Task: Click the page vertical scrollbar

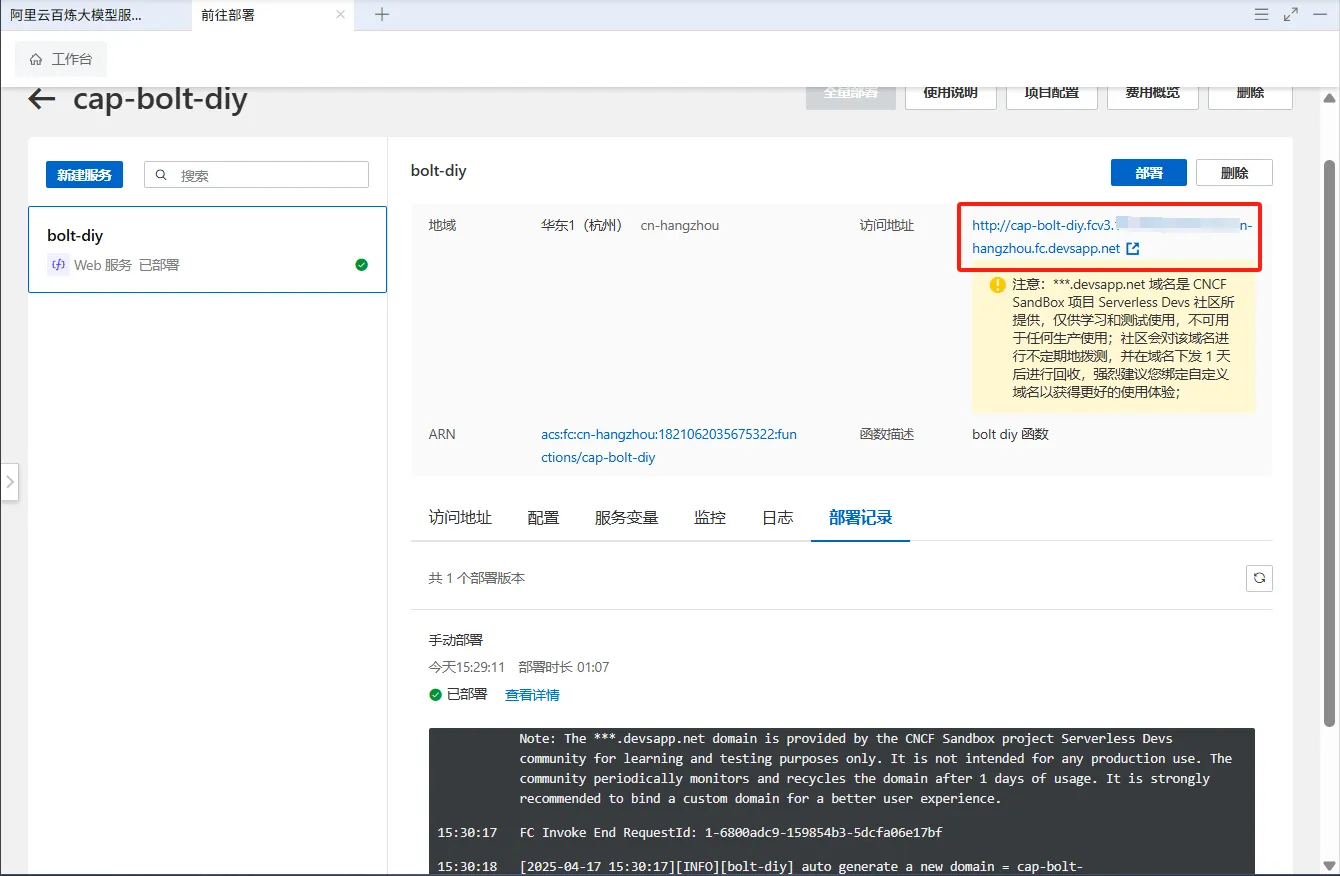Action: (1329, 444)
